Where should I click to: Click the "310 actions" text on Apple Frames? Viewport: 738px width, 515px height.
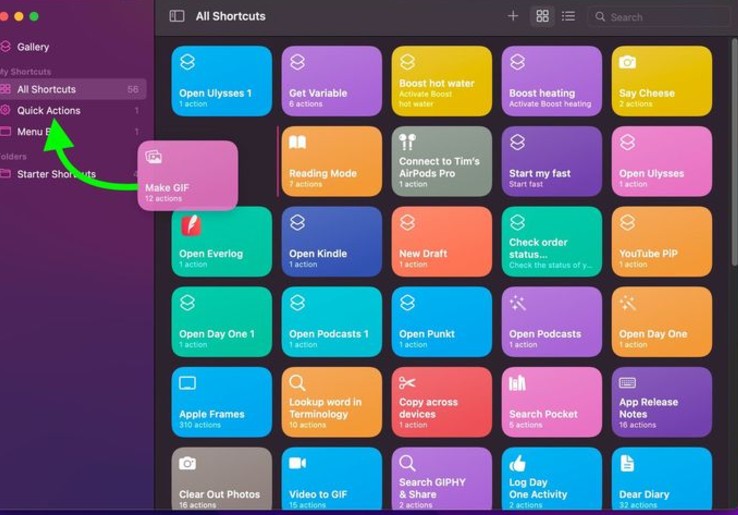coord(200,425)
